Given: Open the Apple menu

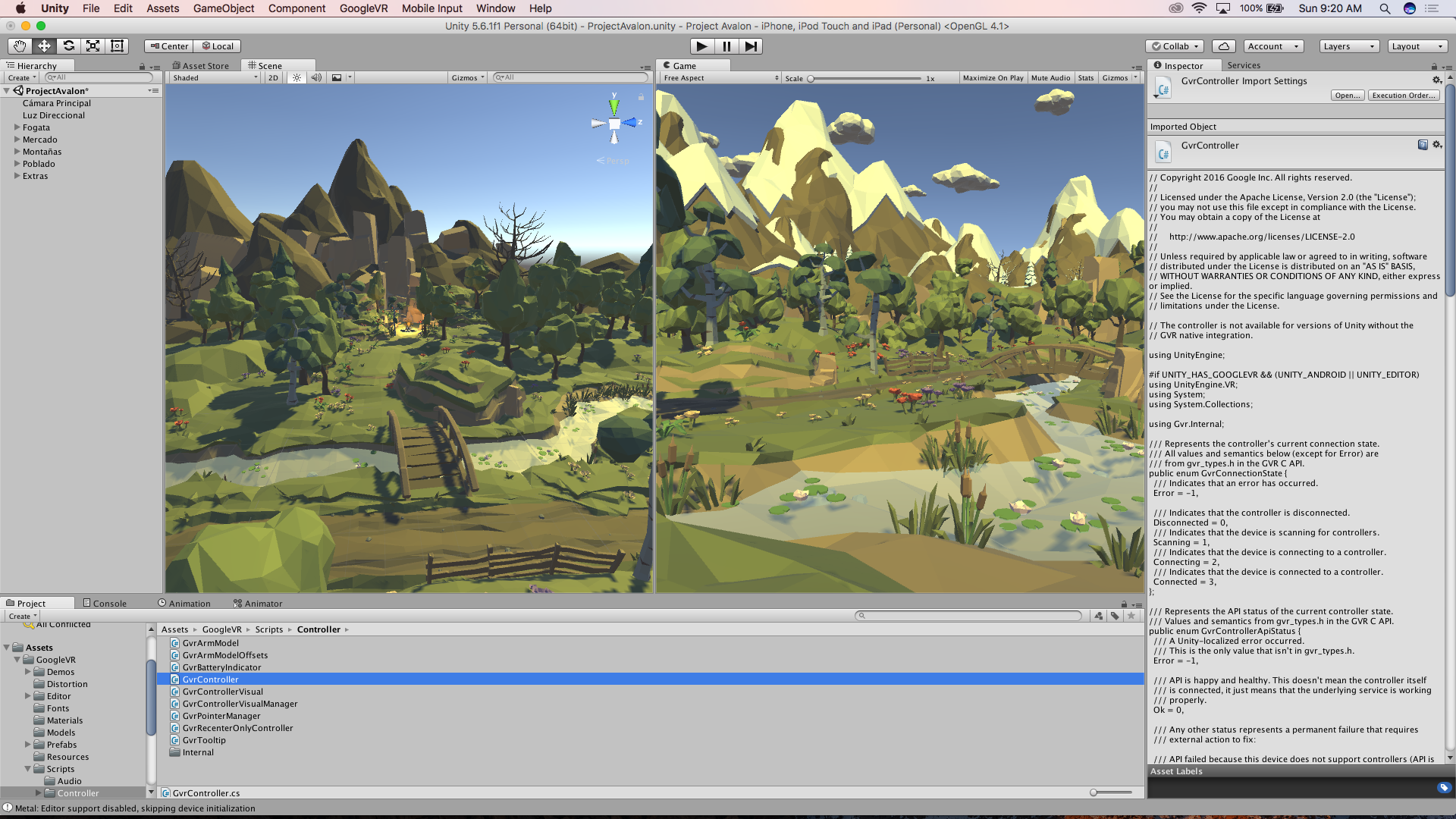Looking at the screenshot, I should coord(20,8).
